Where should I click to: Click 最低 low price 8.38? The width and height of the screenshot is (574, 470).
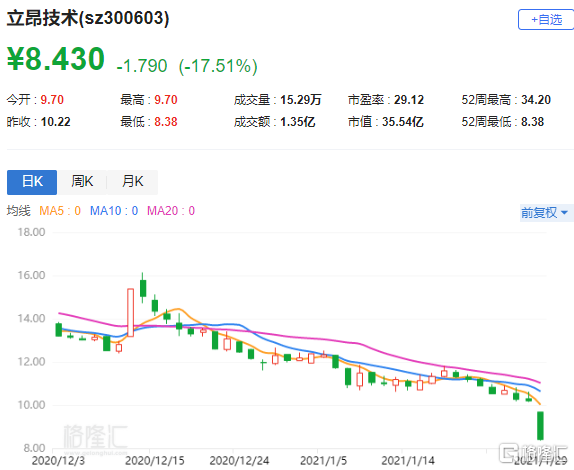click(x=166, y=122)
